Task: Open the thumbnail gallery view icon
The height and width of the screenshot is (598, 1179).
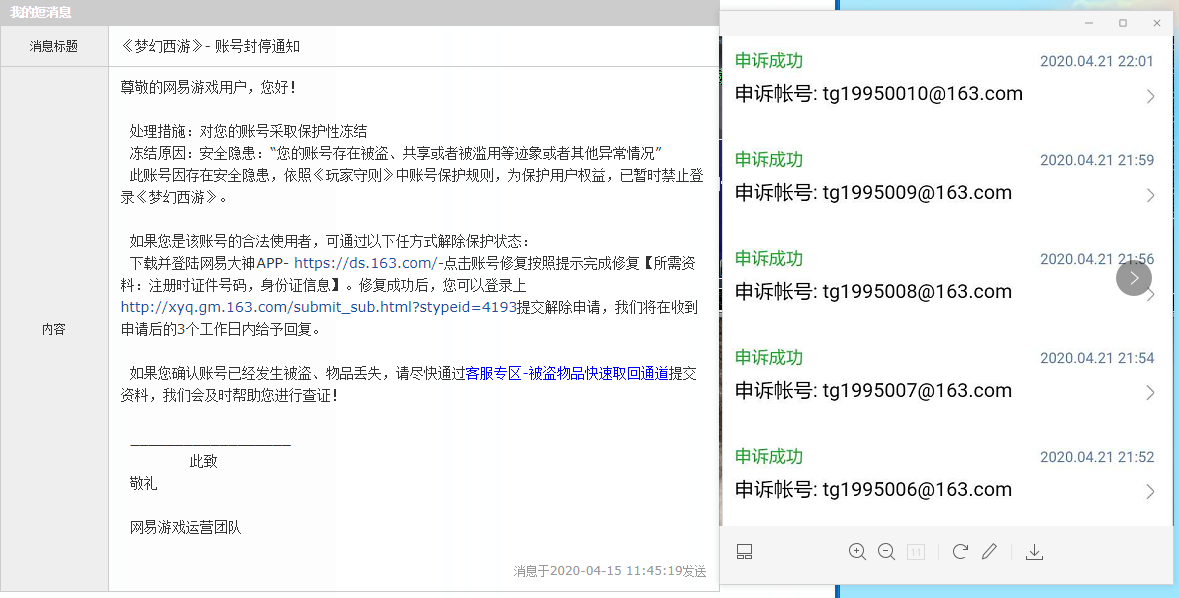Action: point(744,552)
